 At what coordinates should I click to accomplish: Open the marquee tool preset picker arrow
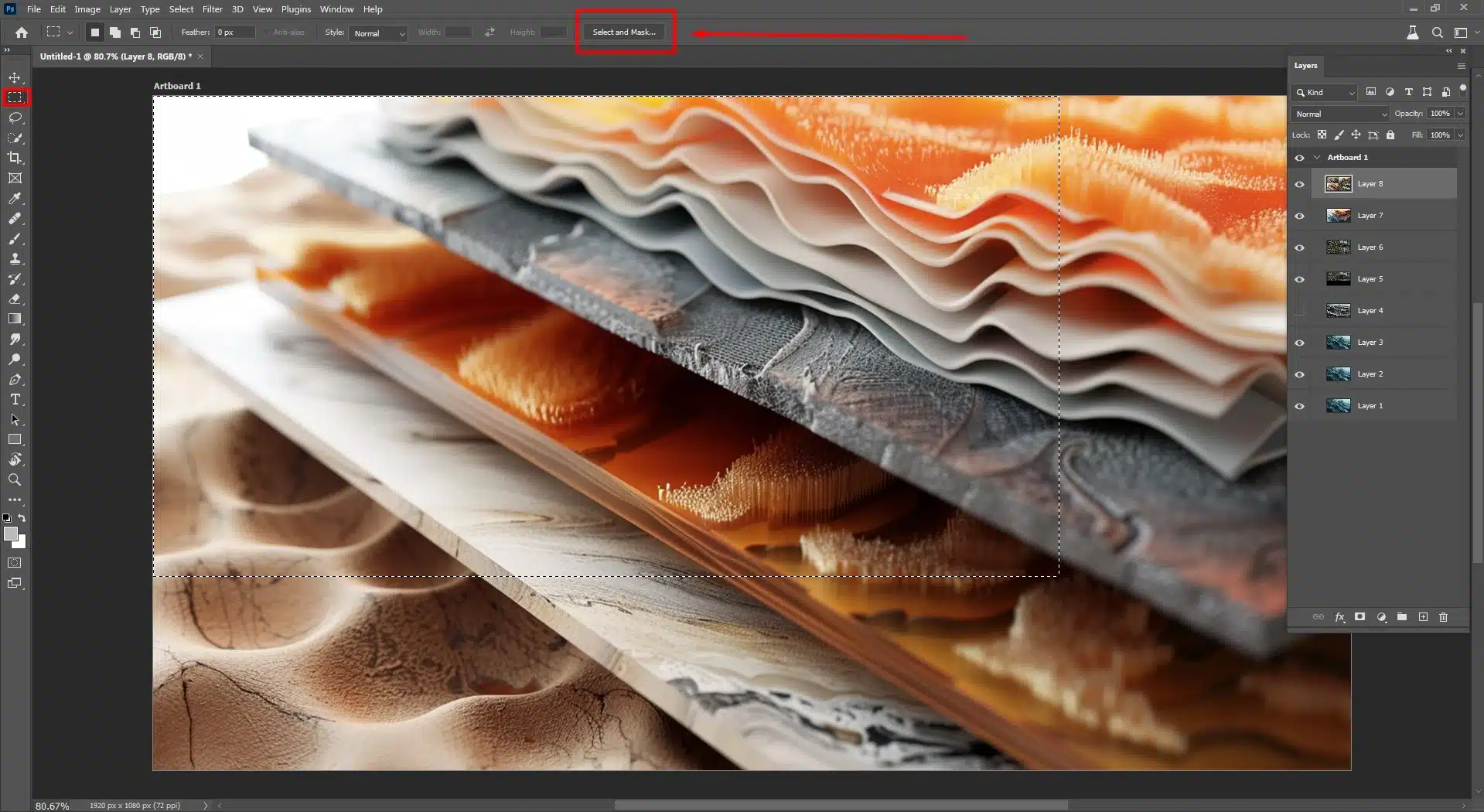pyautogui.click(x=70, y=32)
